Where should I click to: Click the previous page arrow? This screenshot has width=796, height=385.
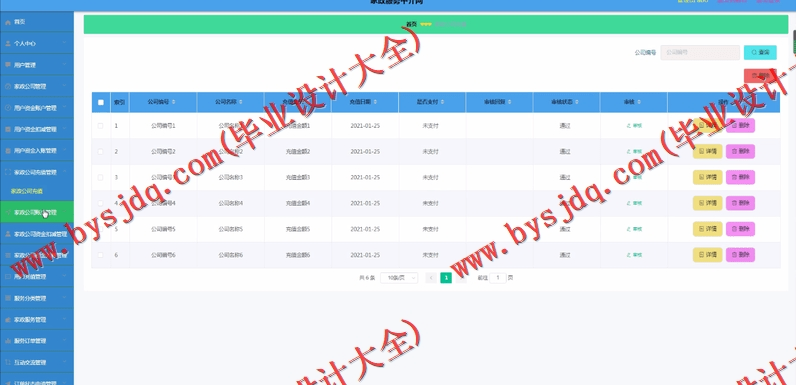[431, 278]
